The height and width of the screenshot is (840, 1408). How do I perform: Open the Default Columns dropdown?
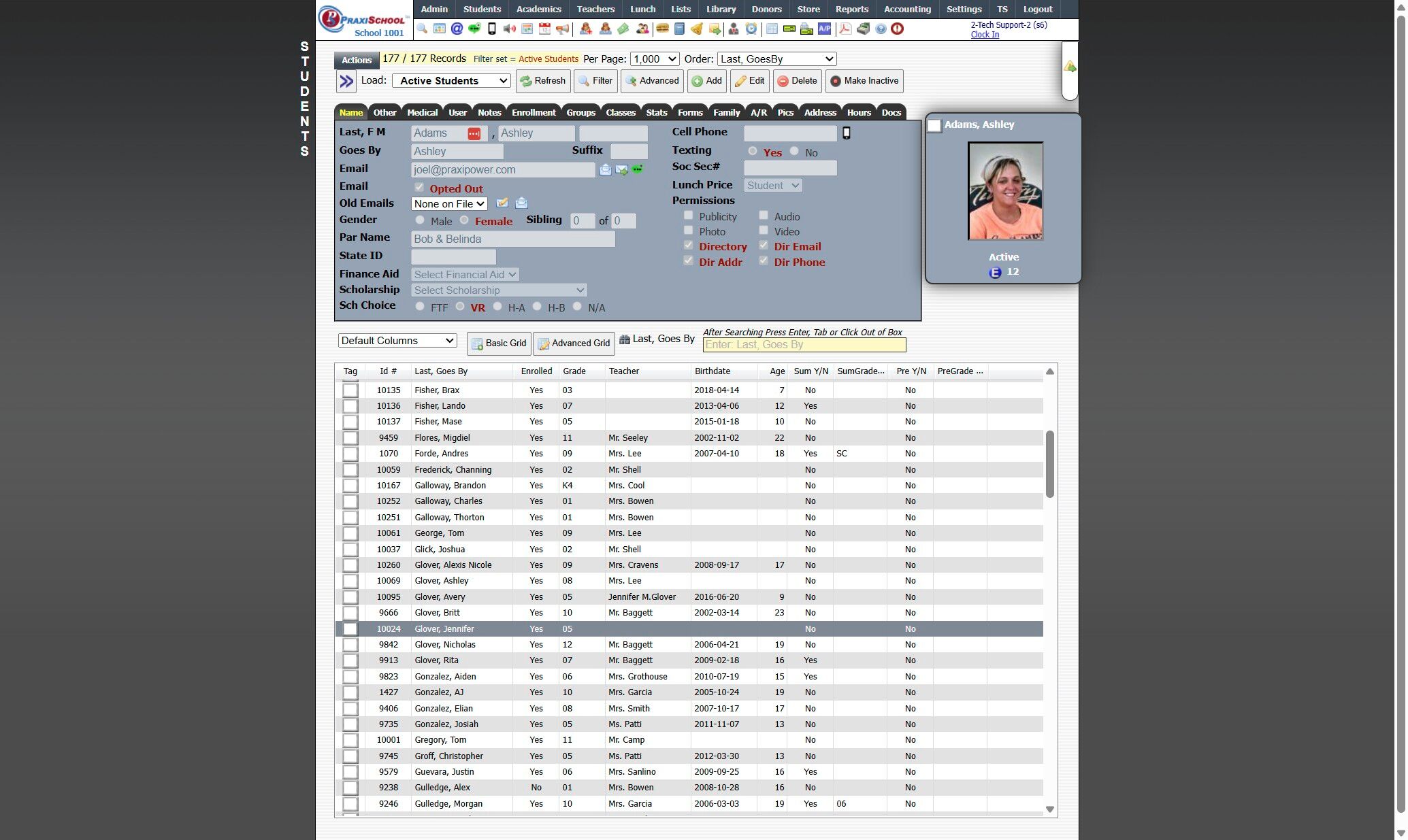(x=397, y=341)
